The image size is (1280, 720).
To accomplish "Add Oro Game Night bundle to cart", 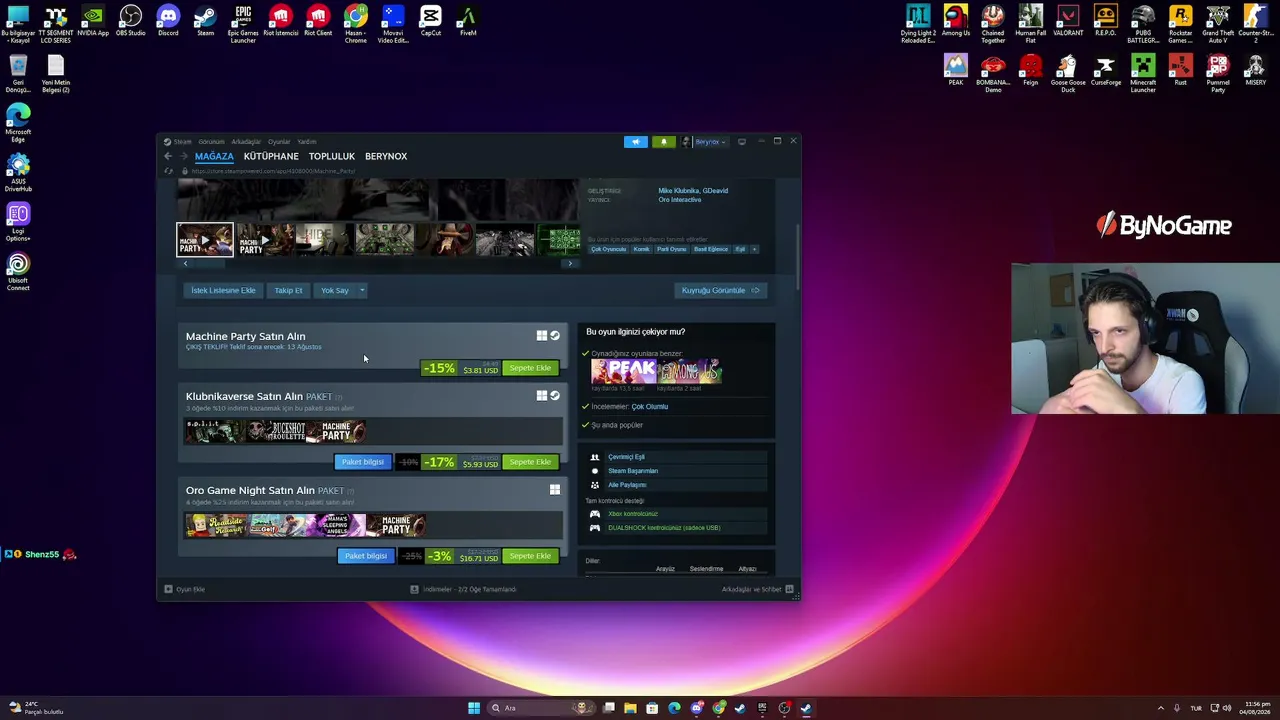I will pos(530,556).
